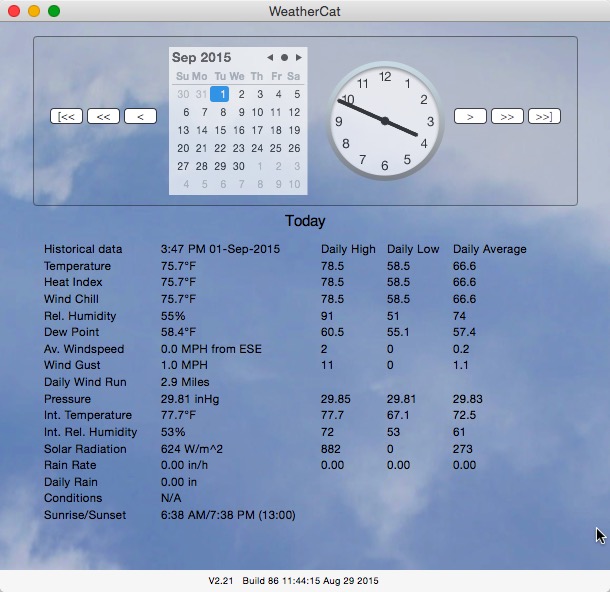This screenshot has width=610, height=592.
Task: Click the pressure daily high 29.85
Action: [x=335, y=399]
